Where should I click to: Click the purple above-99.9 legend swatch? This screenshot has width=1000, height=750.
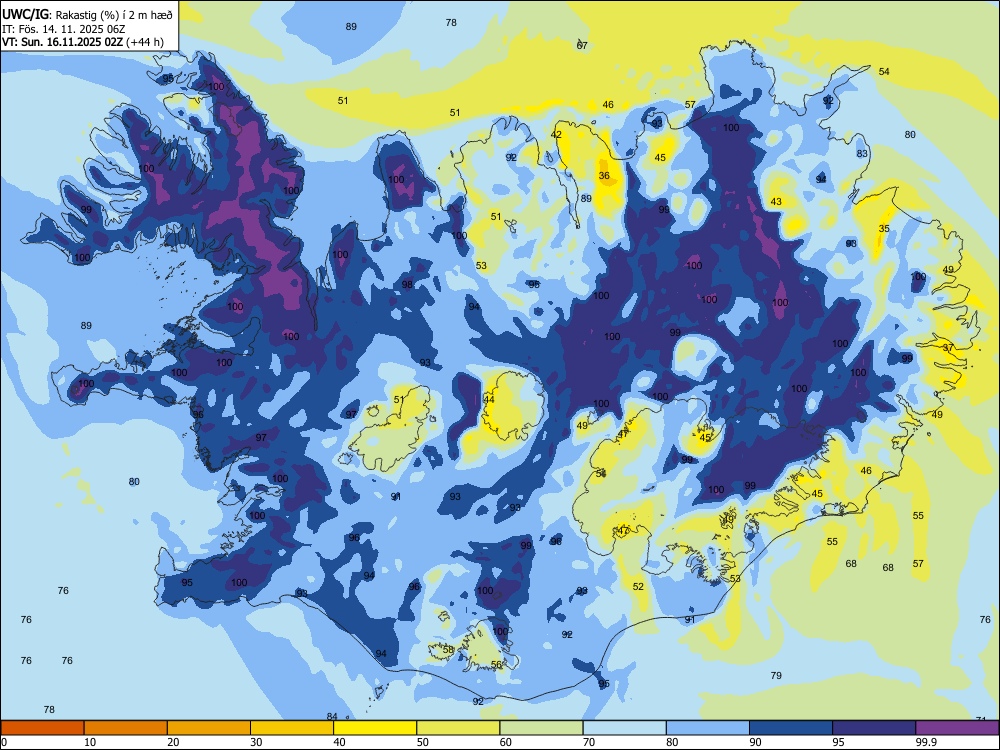click(x=958, y=728)
